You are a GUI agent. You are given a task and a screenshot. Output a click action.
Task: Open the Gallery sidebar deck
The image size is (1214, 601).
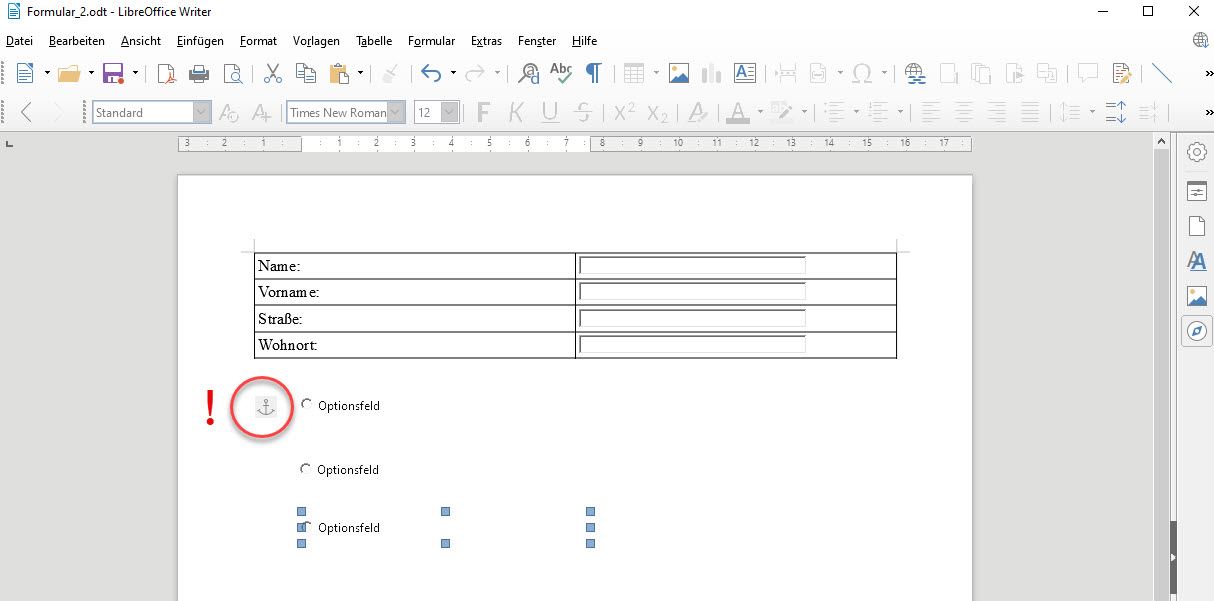pyautogui.click(x=1197, y=296)
